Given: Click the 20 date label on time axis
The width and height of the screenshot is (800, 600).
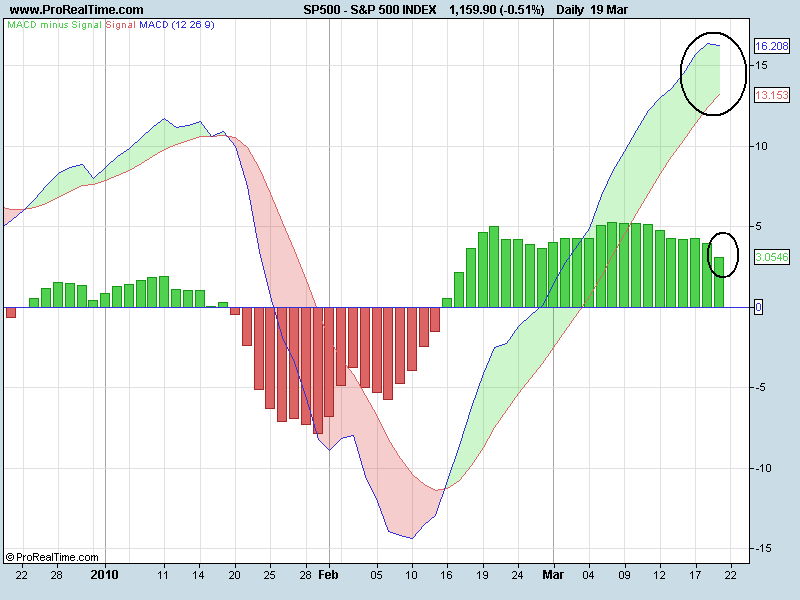Looking at the screenshot, I should point(234,575).
